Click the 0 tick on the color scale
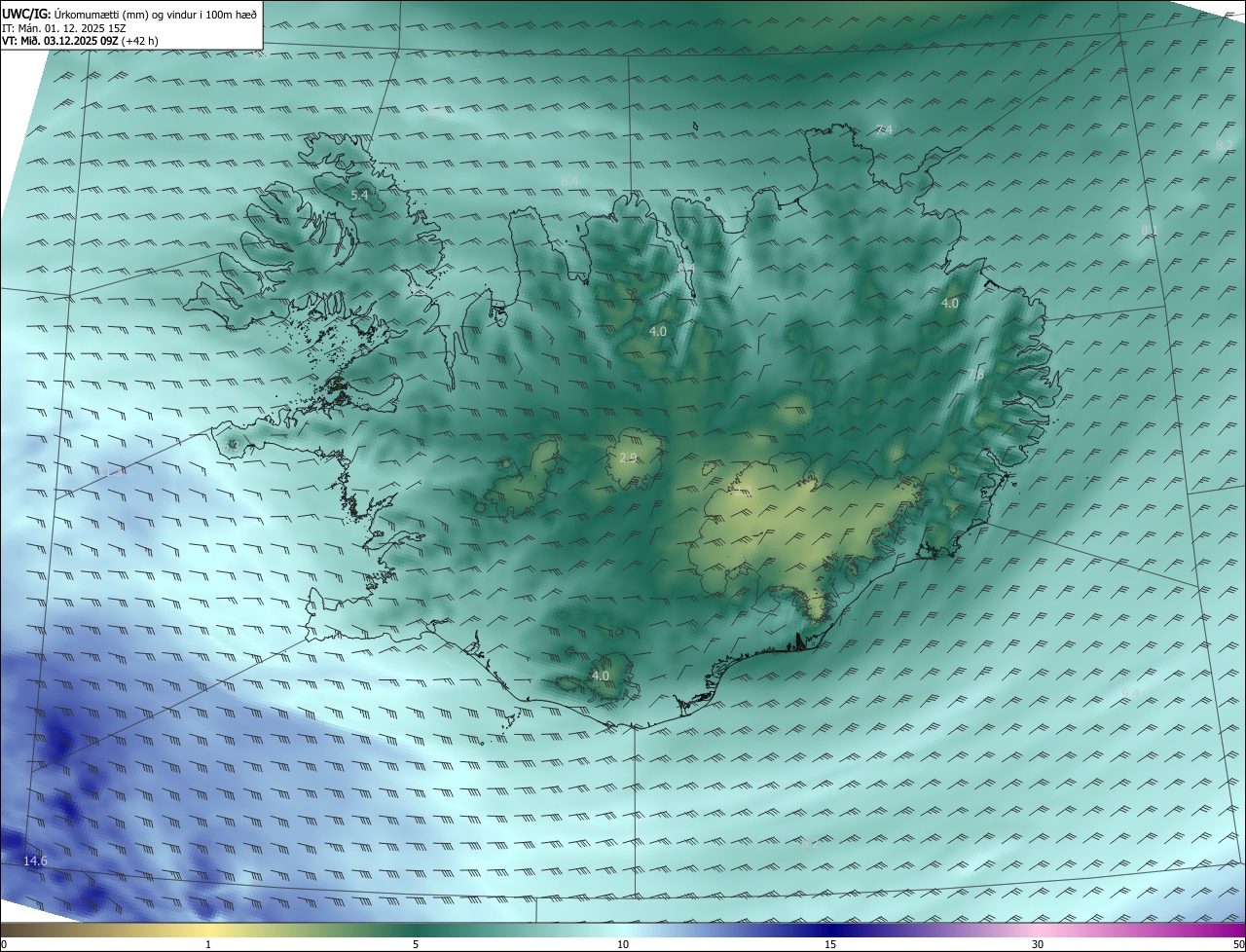The width and height of the screenshot is (1246, 952). [4, 944]
